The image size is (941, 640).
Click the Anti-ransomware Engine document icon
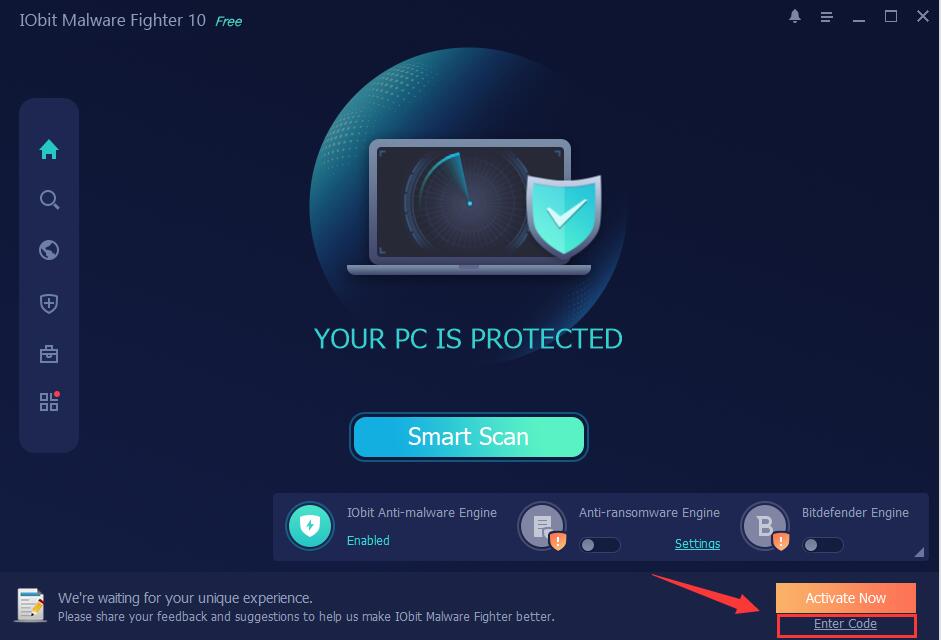point(543,526)
